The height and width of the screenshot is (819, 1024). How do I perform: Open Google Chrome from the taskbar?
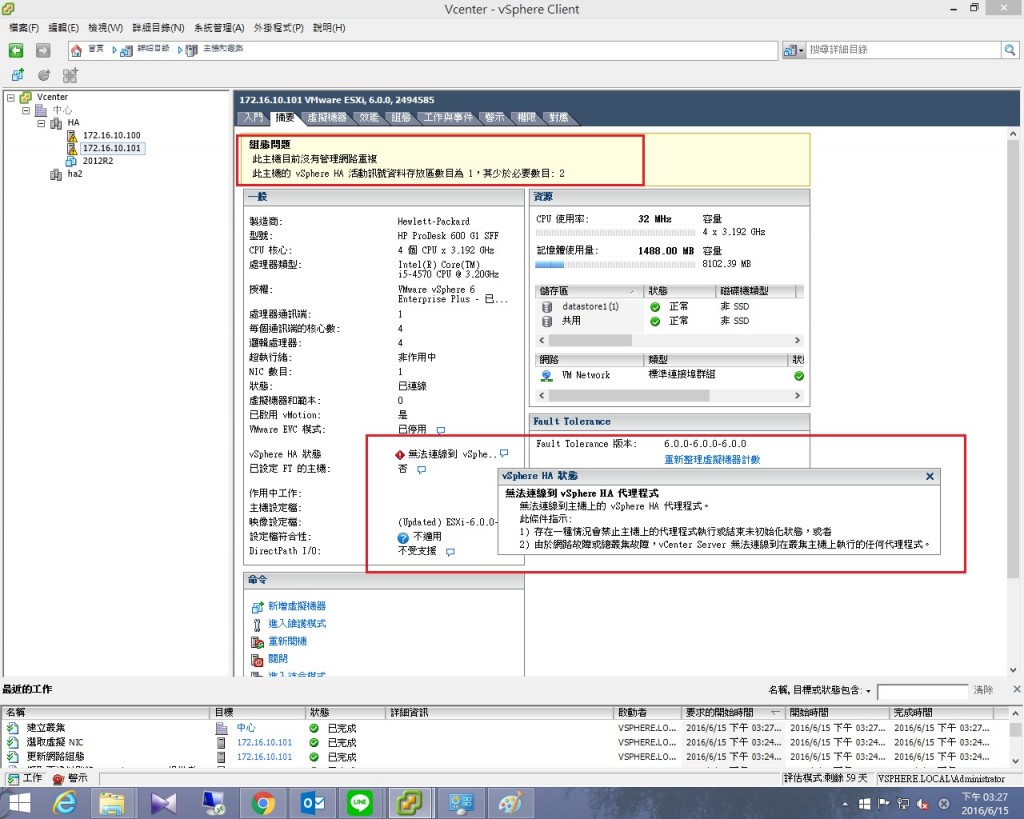click(263, 803)
